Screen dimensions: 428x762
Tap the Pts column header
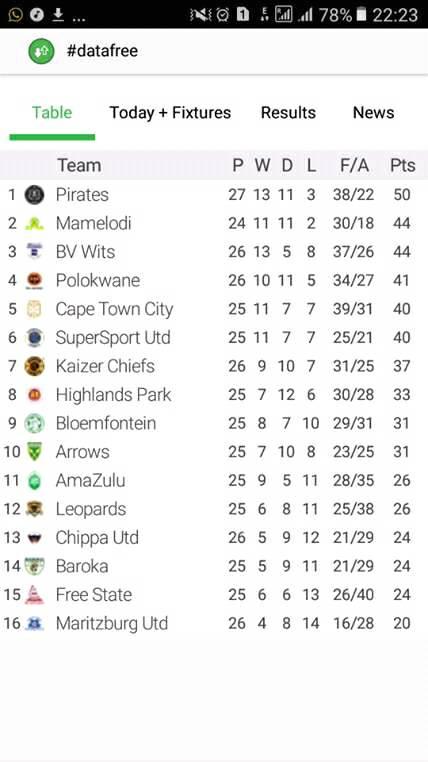tap(403, 165)
